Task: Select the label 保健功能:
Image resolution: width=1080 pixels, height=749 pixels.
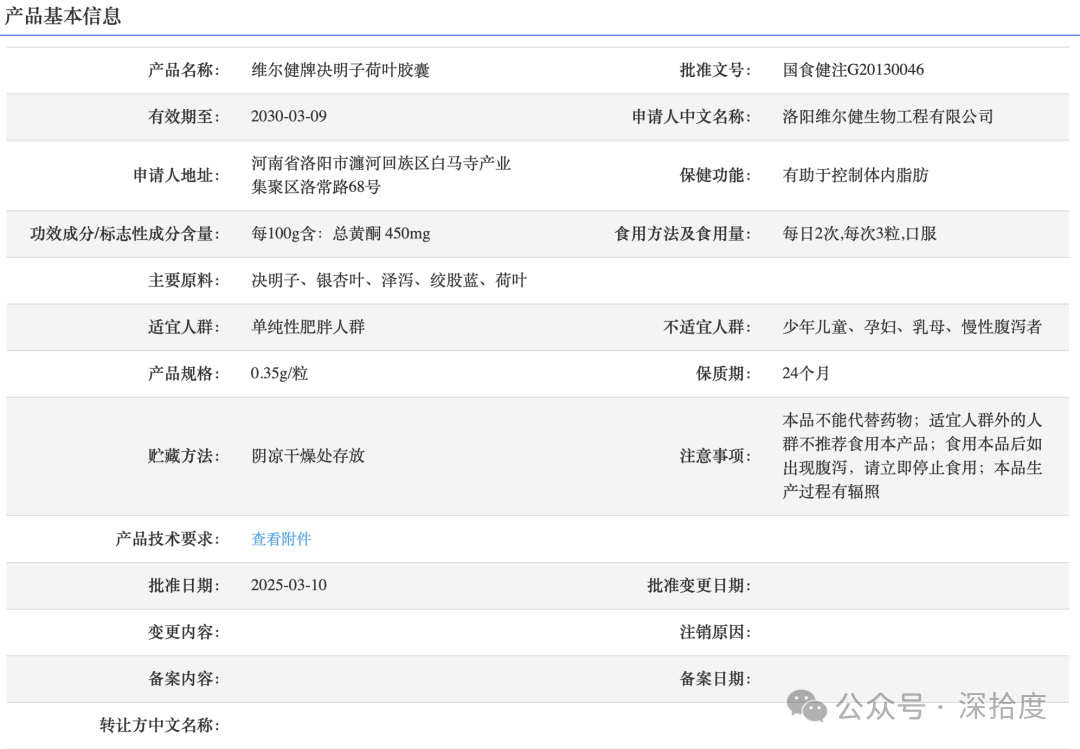Action: tap(715, 175)
